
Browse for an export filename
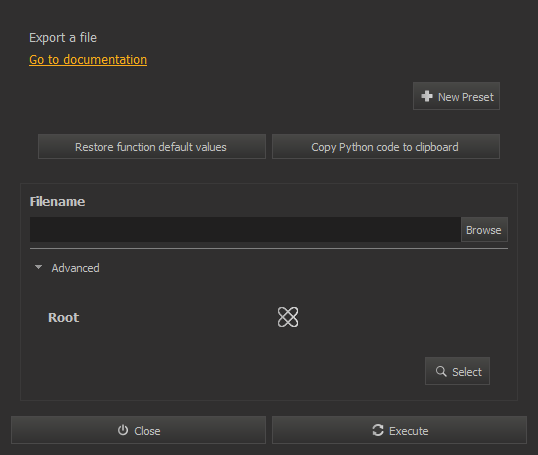click(x=484, y=230)
